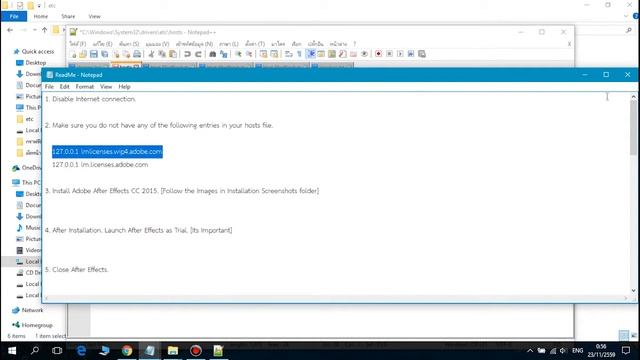The image size is (640, 360).
Task: Click ReadMe horizontal scrollbar right arrow
Action: point(626,298)
